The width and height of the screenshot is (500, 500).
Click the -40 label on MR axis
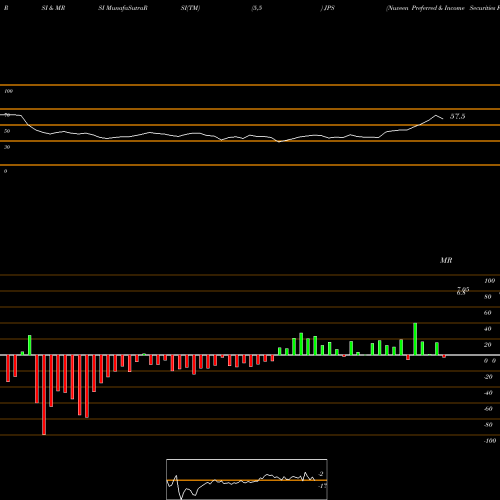pyautogui.click(x=488, y=393)
